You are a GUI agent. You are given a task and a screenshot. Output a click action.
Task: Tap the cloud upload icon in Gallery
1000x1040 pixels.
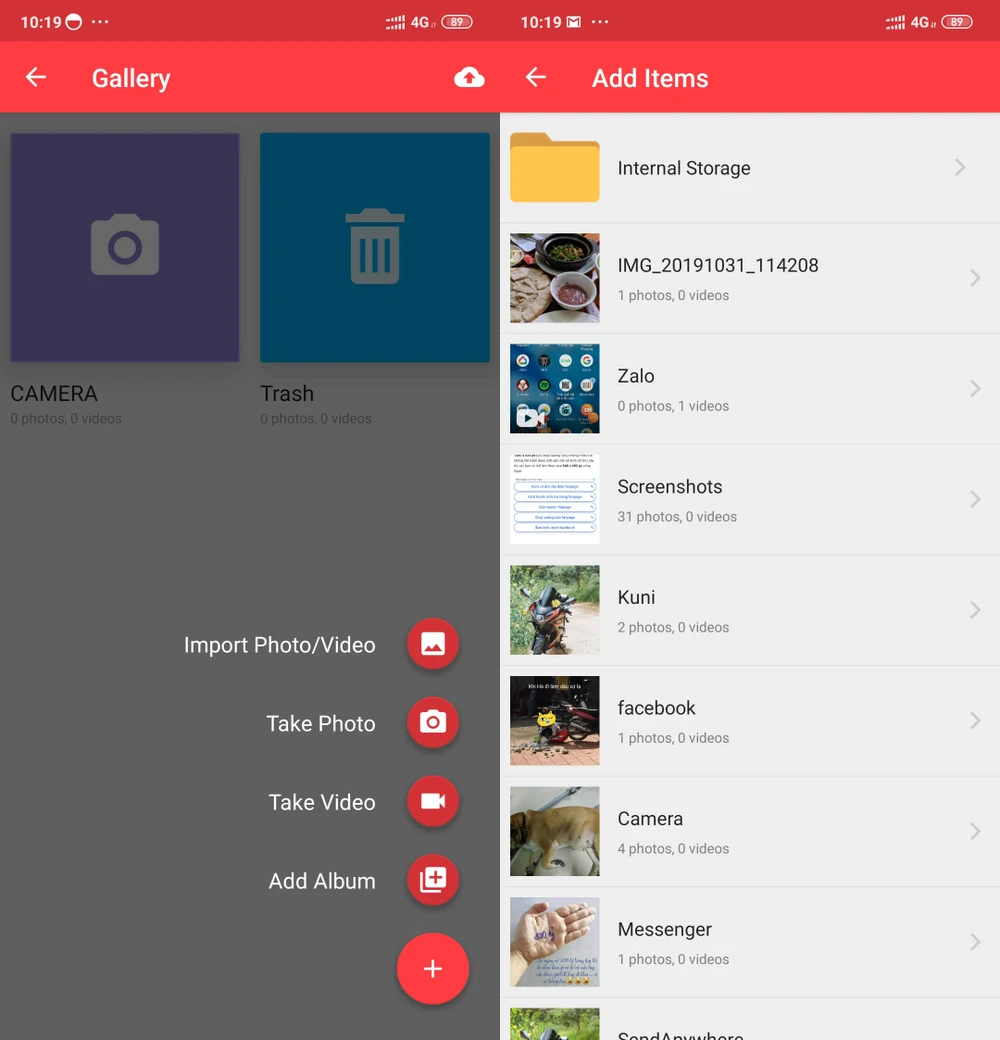coord(469,78)
